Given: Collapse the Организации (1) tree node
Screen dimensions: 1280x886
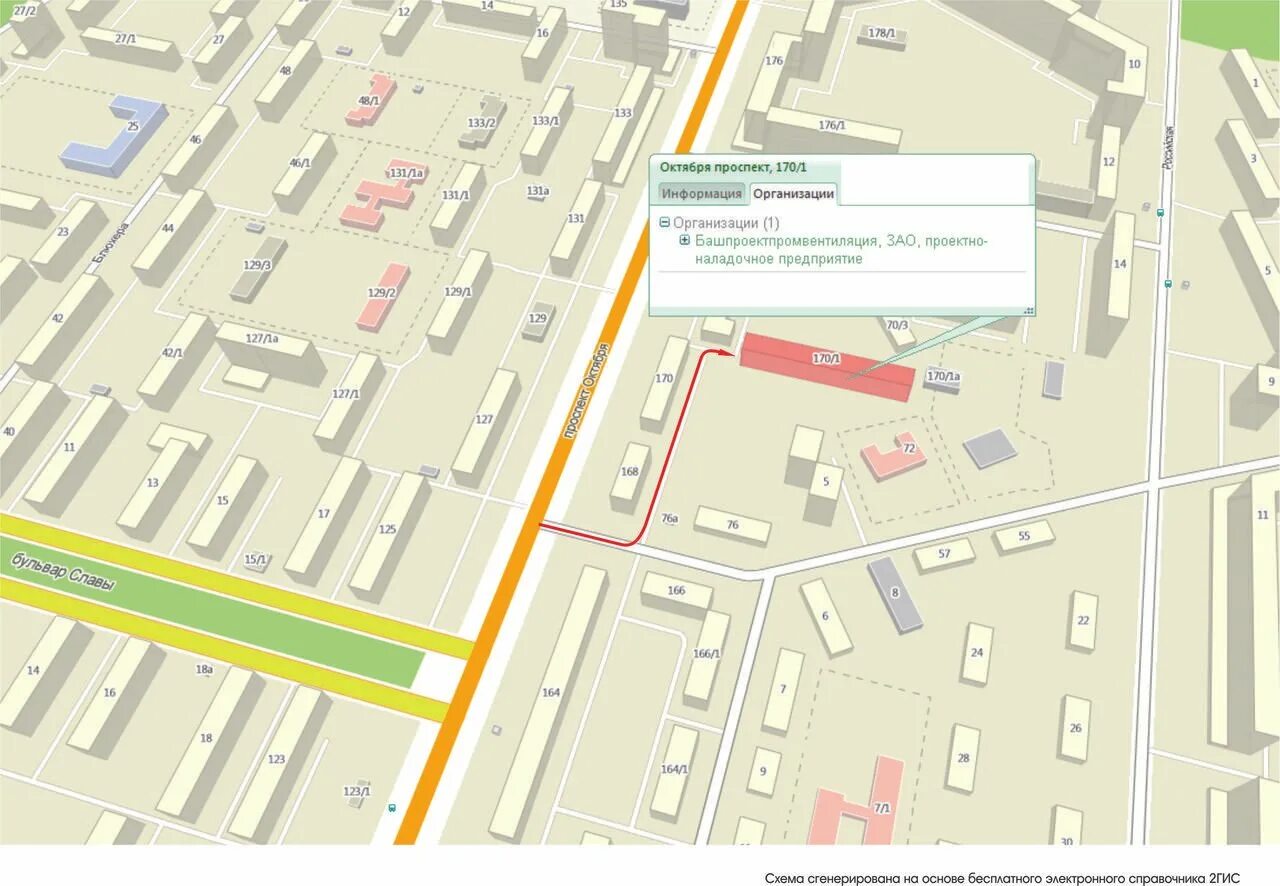Looking at the screenshot, I should 665,223.
